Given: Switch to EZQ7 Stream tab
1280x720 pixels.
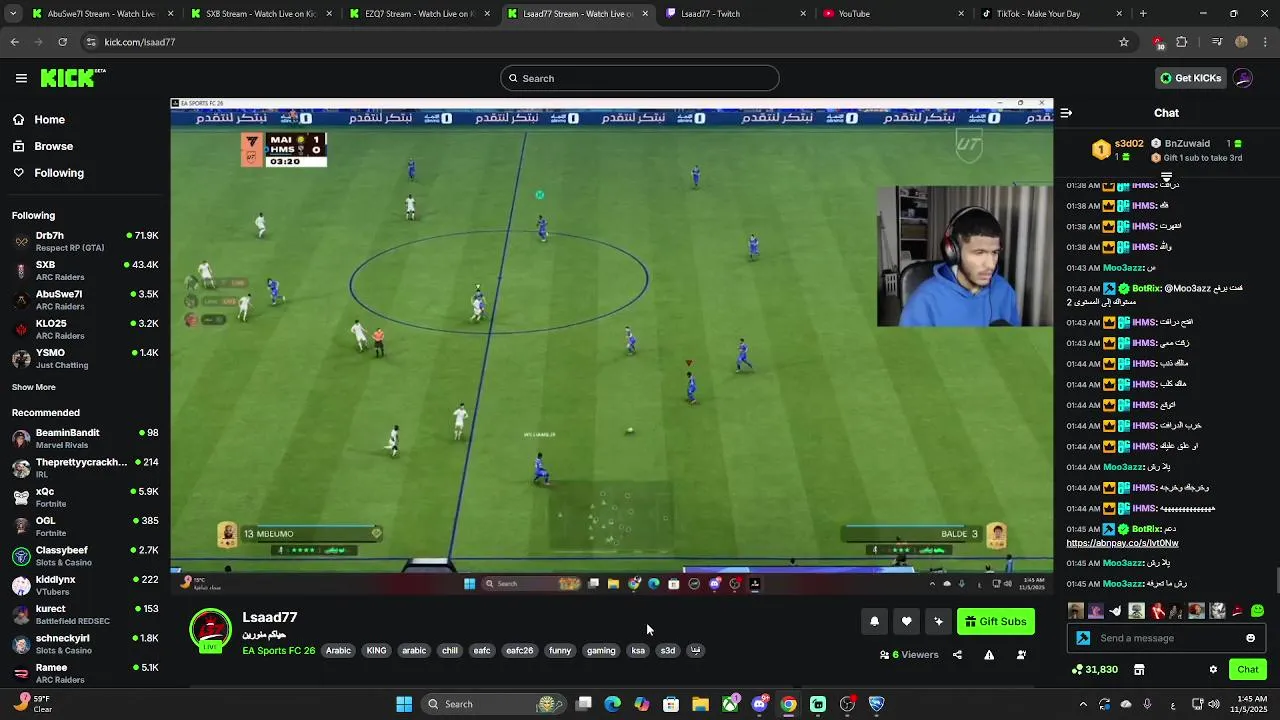Looking at the screenshot, I should 420,14.
